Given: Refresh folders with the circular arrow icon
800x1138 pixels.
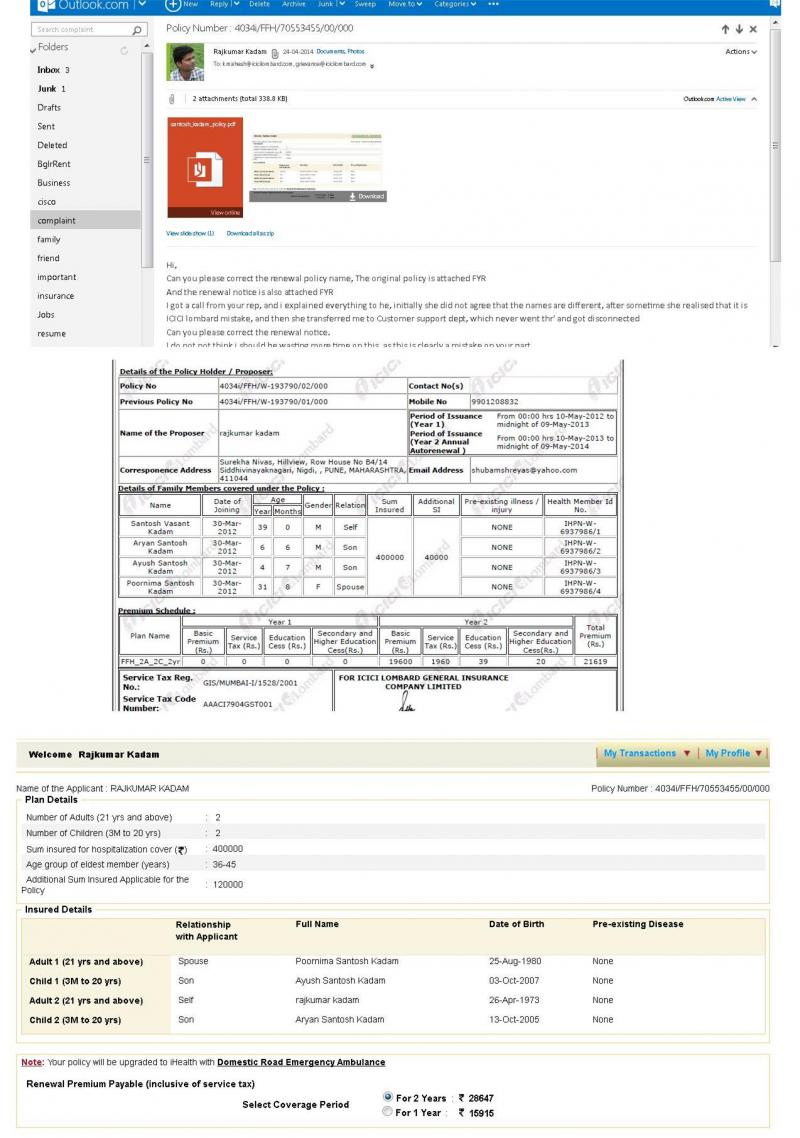Looking at the screenshot, I should tap(124, 50).
